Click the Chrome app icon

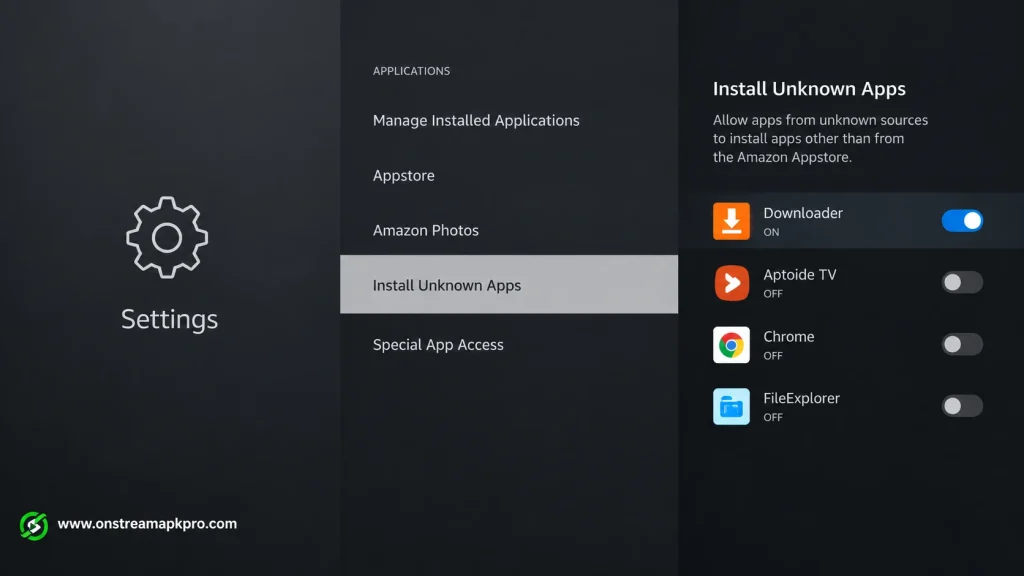[731, 345]
